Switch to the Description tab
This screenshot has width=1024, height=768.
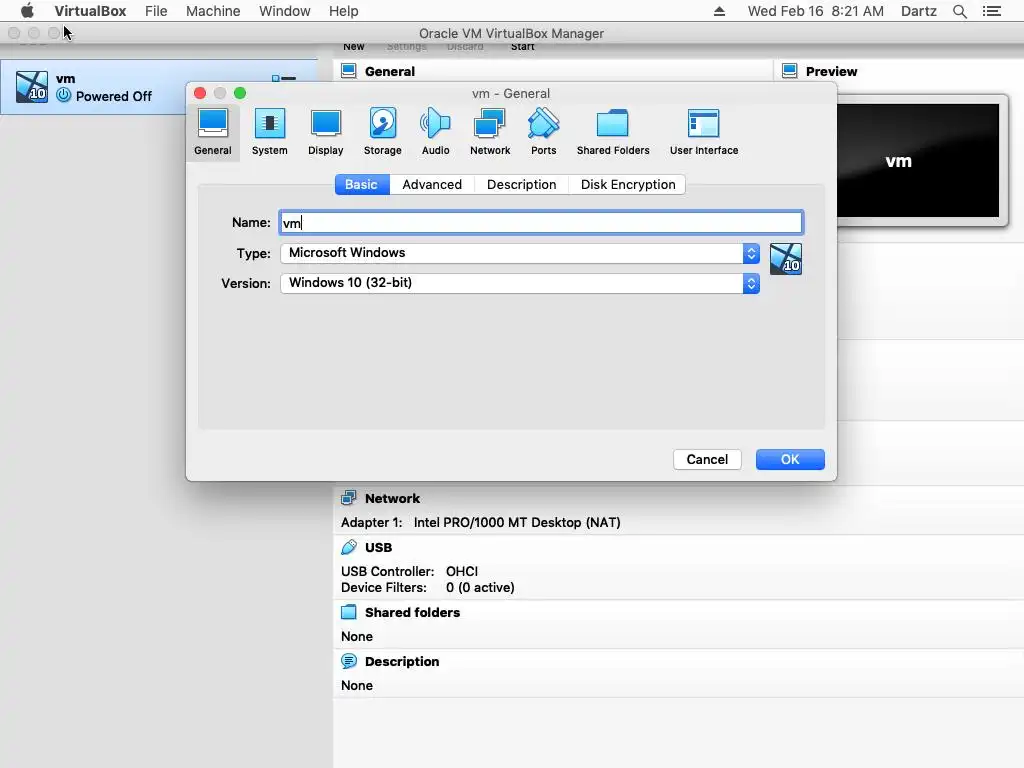coord(521,185)
